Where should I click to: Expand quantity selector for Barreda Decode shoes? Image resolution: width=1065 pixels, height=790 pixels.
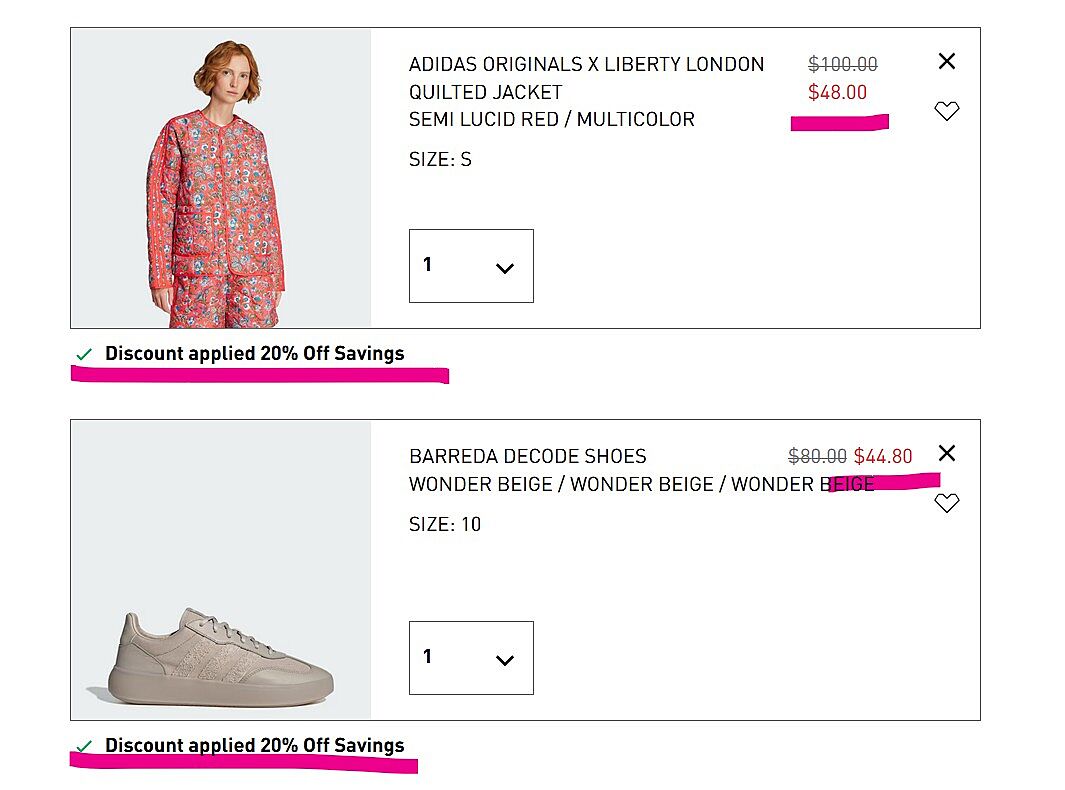coord(471,658)
